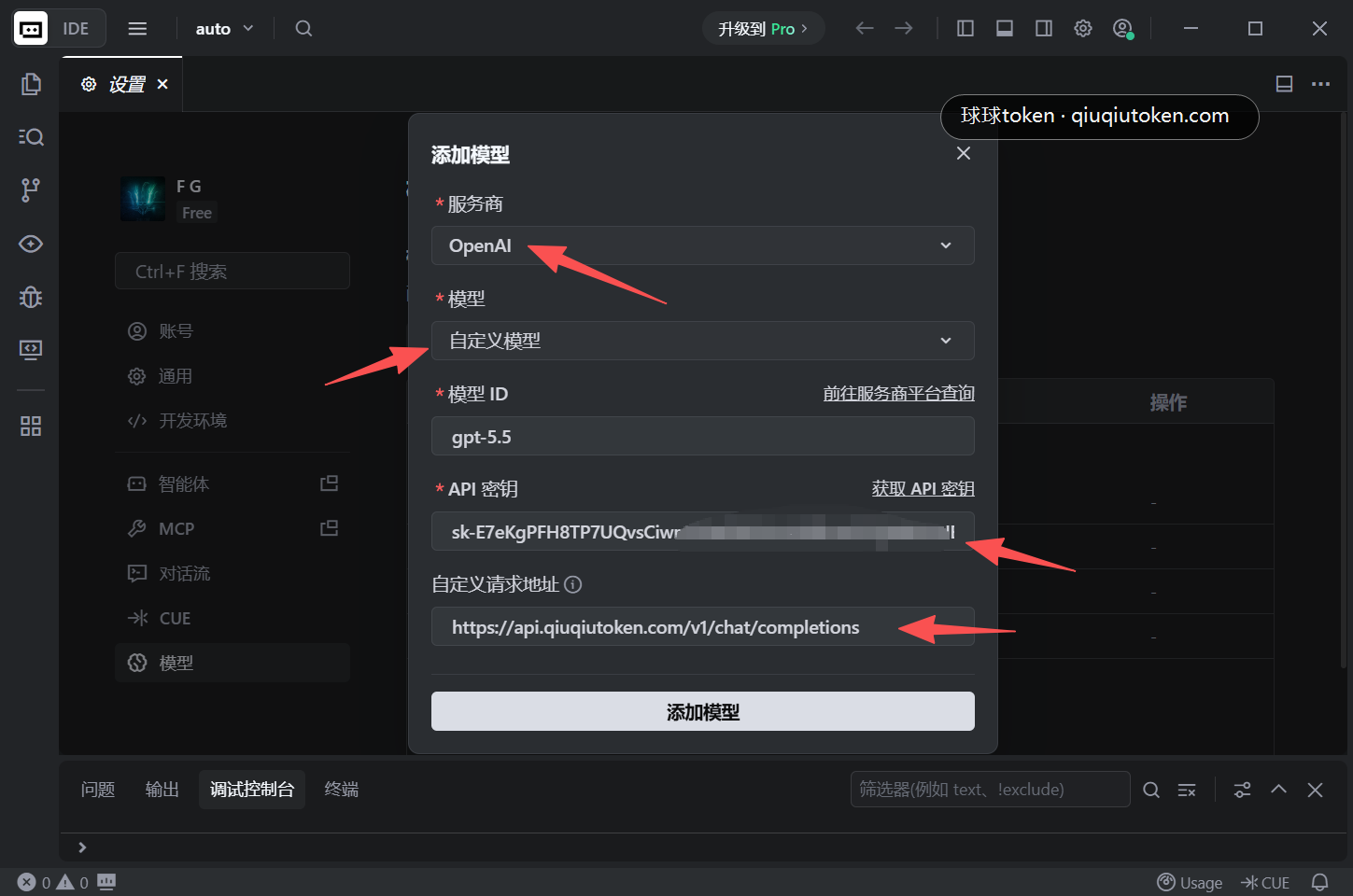1353x896 pixels.
Task: Click the clear console list icon
Action: 1187,790
